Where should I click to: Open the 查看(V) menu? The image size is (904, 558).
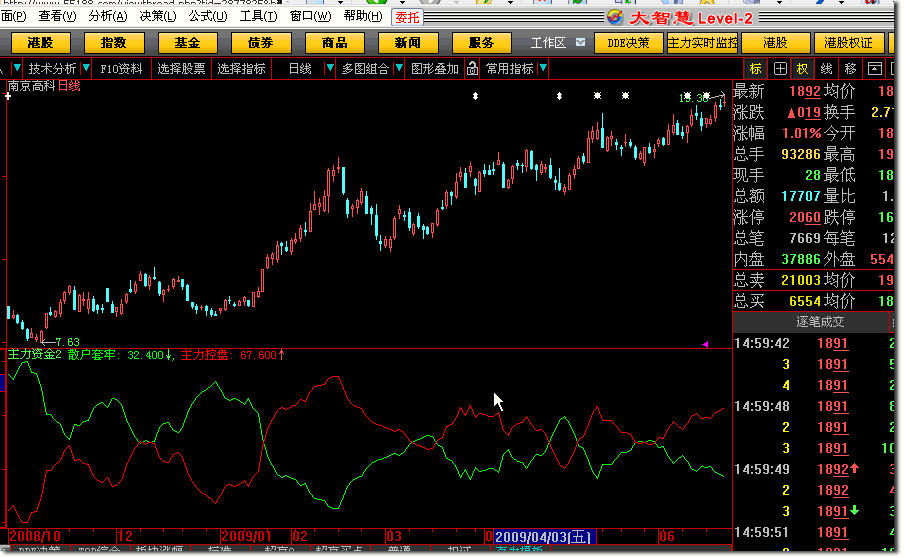[x=57, y=16]
